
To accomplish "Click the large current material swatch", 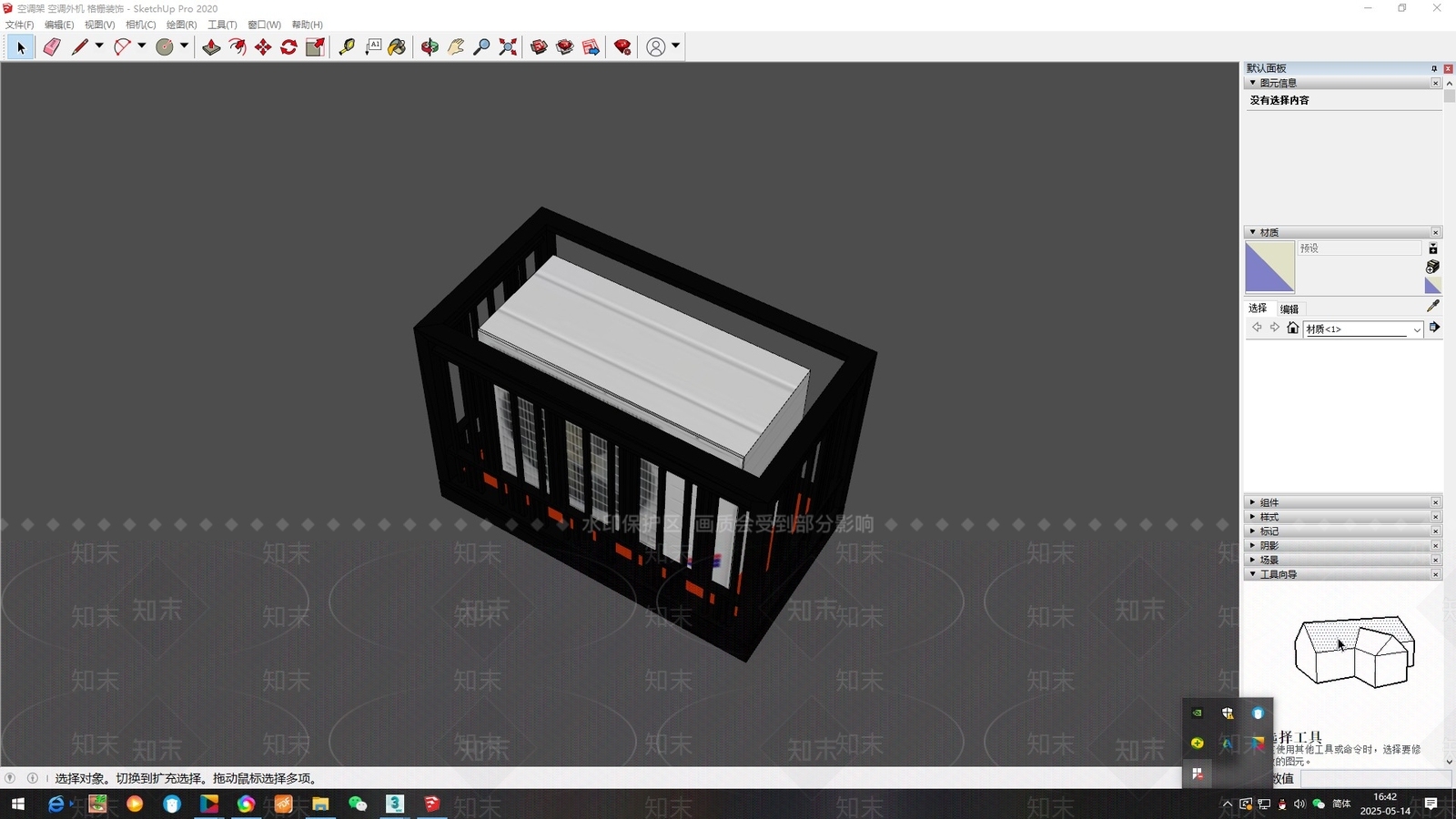I will [1269, 268].
